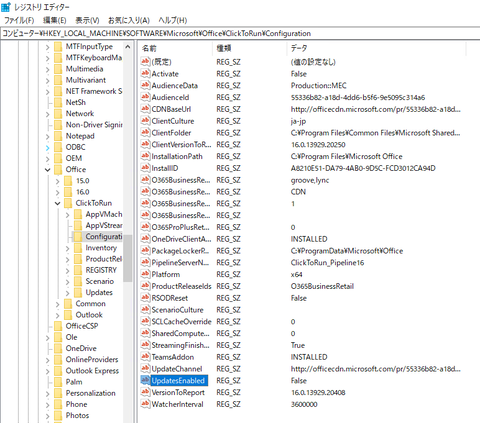Click the tree pane vertical scrollbar thumb
This screenshot has width=480, height=423.
[128, 258]
